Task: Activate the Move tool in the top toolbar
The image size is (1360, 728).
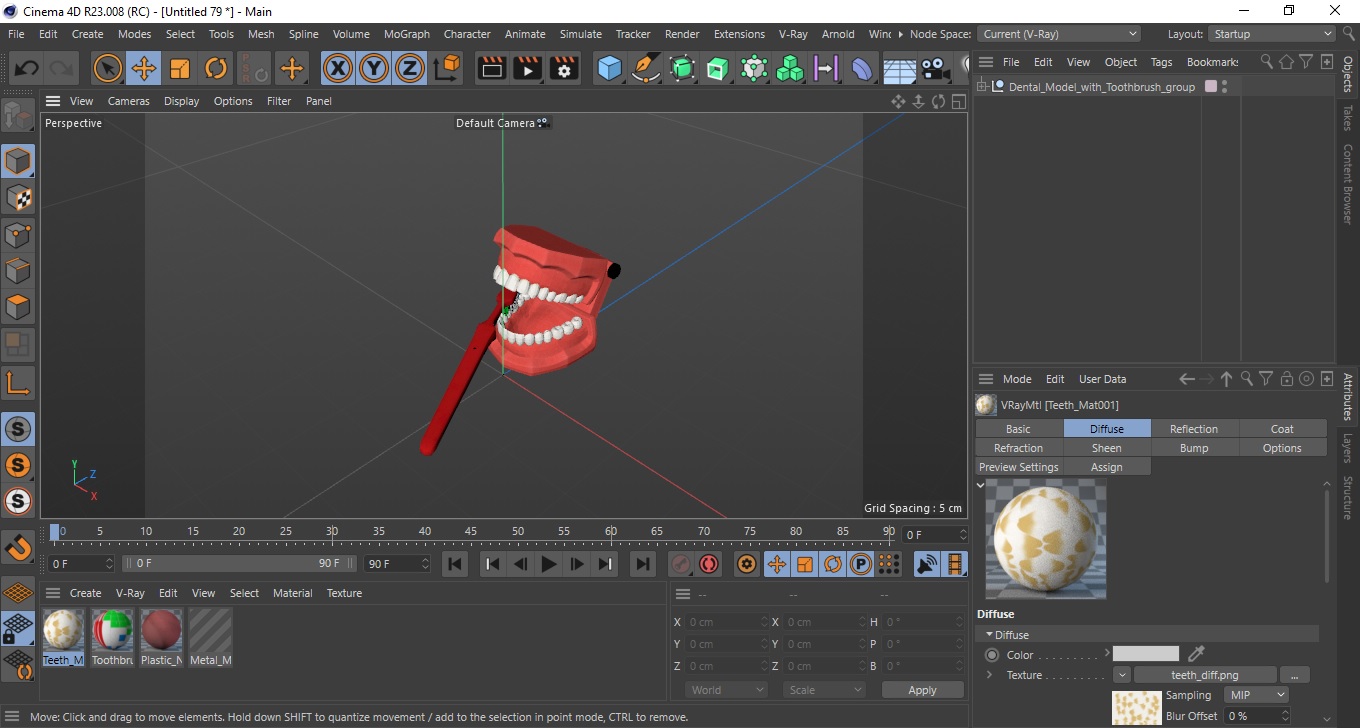Action: (144, 69)
